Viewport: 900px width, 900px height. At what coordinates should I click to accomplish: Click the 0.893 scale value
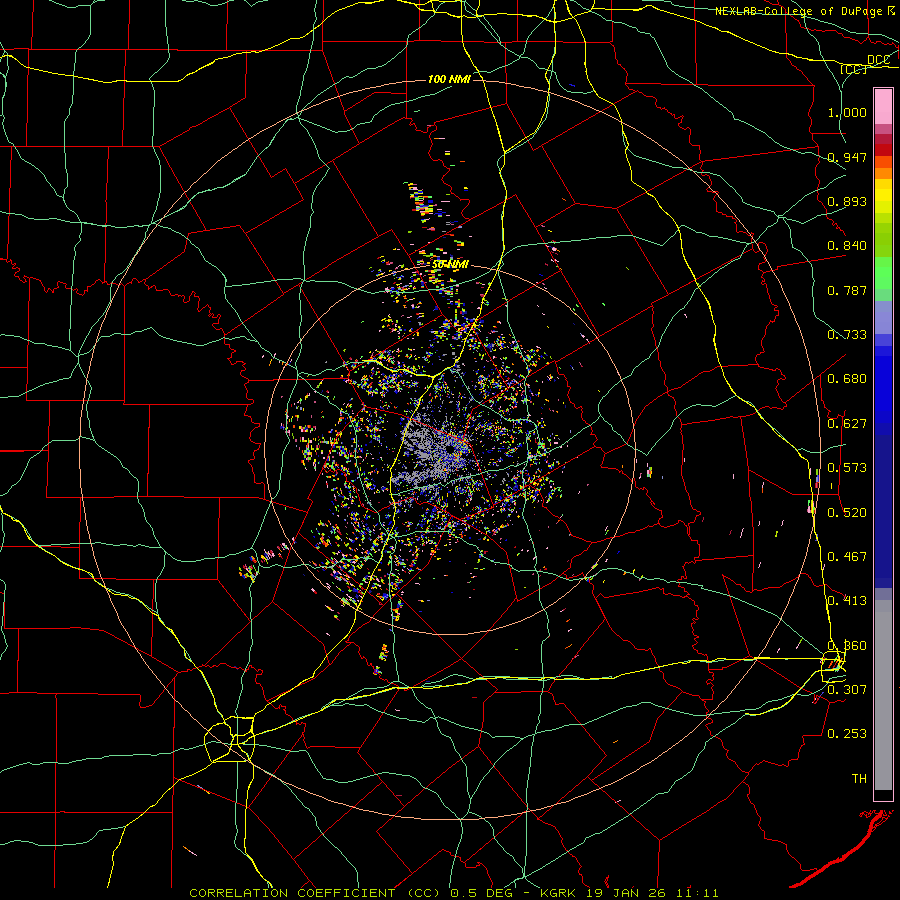pyautogui.click(x=847, y=201)
